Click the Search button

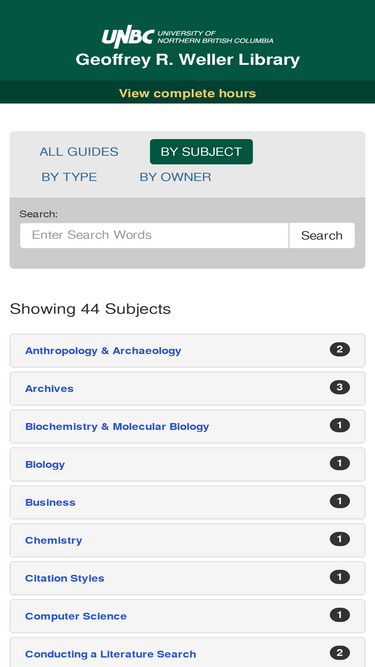(x=322, y=235)
